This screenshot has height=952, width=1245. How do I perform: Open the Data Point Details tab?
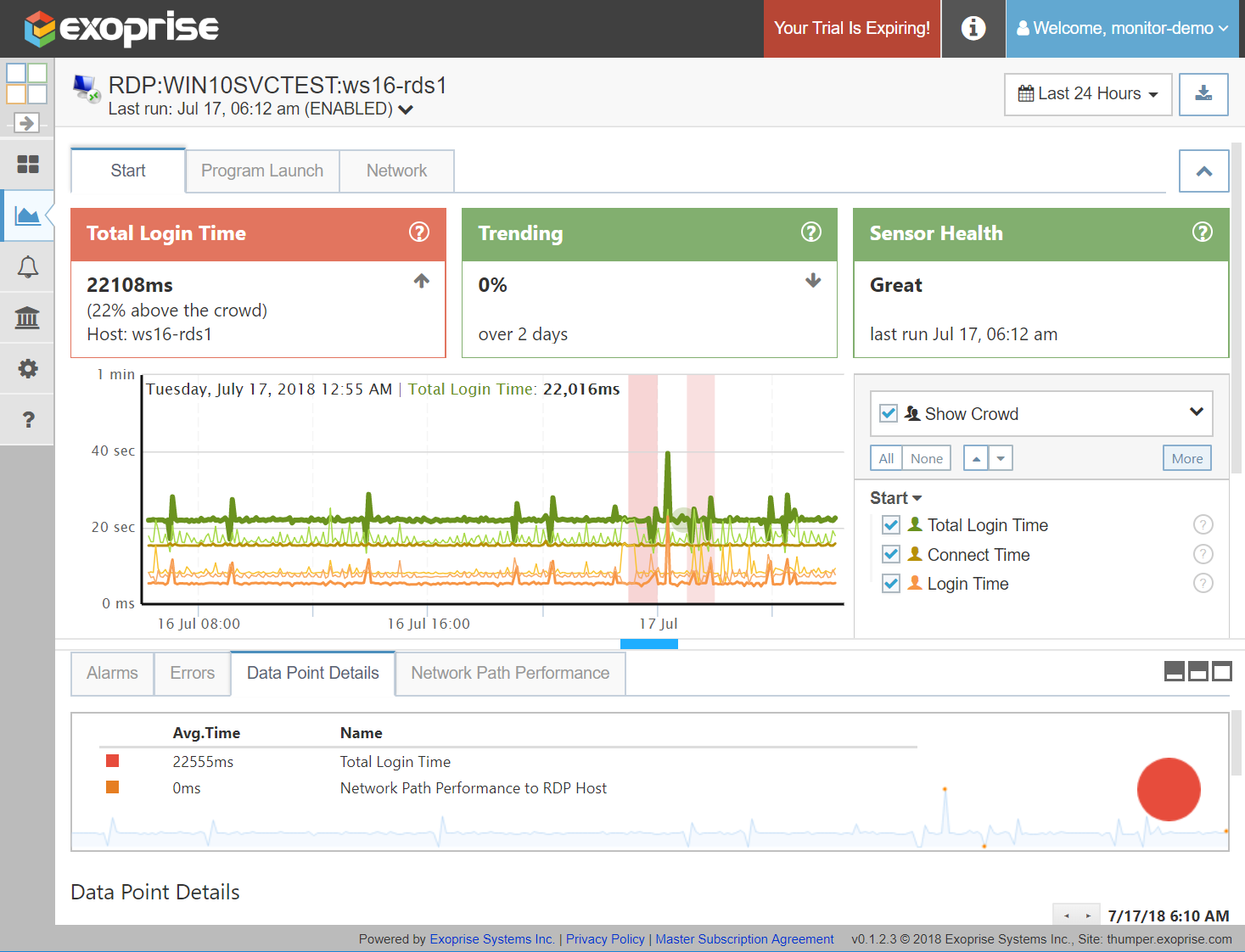pyautogui.click(x=312, y=673)
